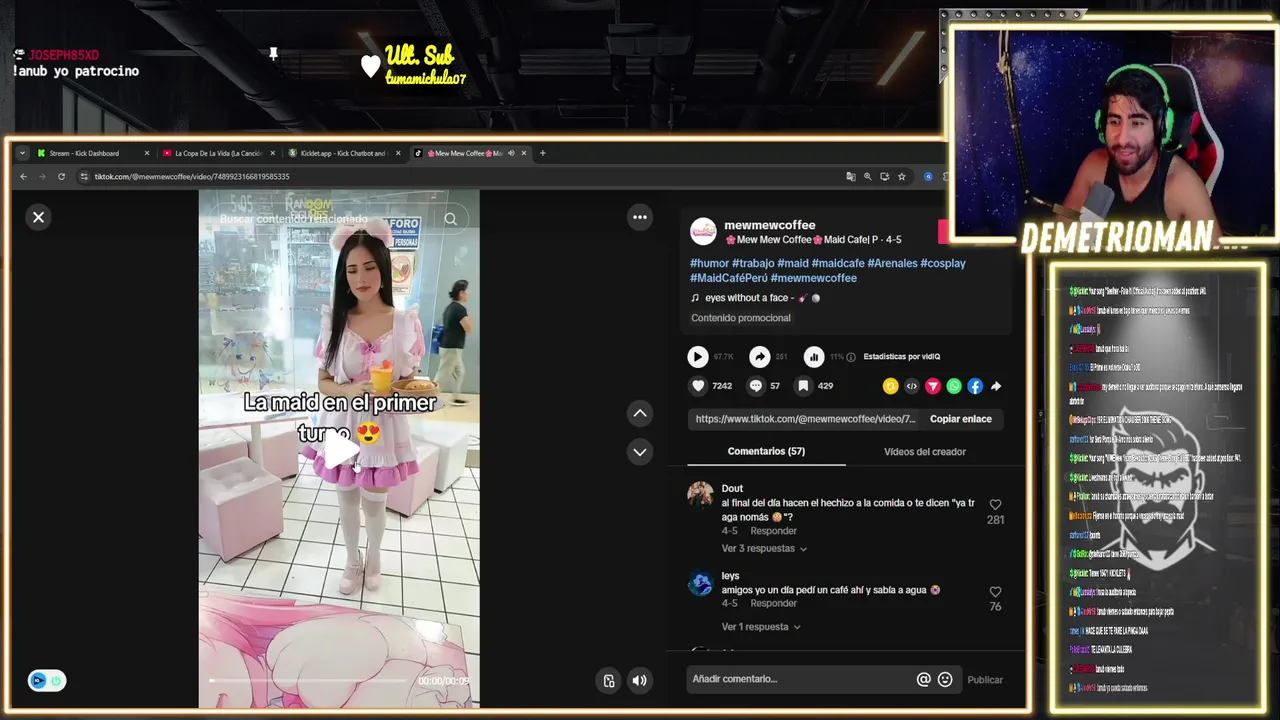This screenshot has height=720, width=1280.
Task: Open more share options arrow
Action: 996,386
